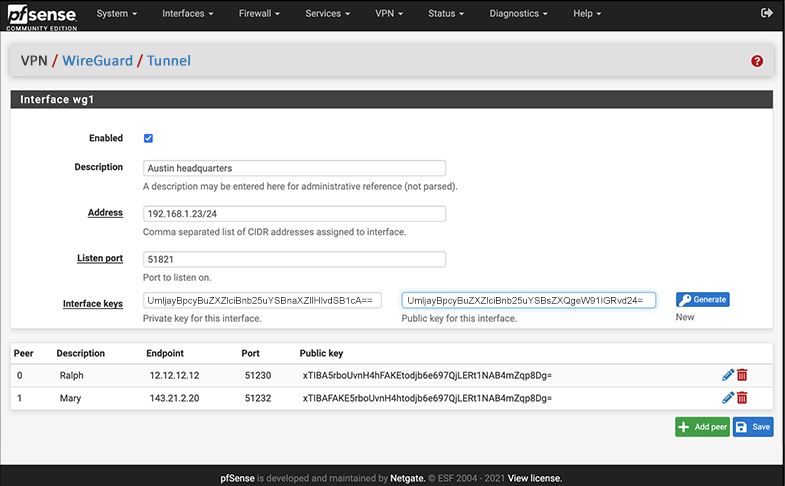The width and height of the screenshot is (785, 486).
Task: Edit the Ralph peer with pencil icon
Action: coord(728,375)
